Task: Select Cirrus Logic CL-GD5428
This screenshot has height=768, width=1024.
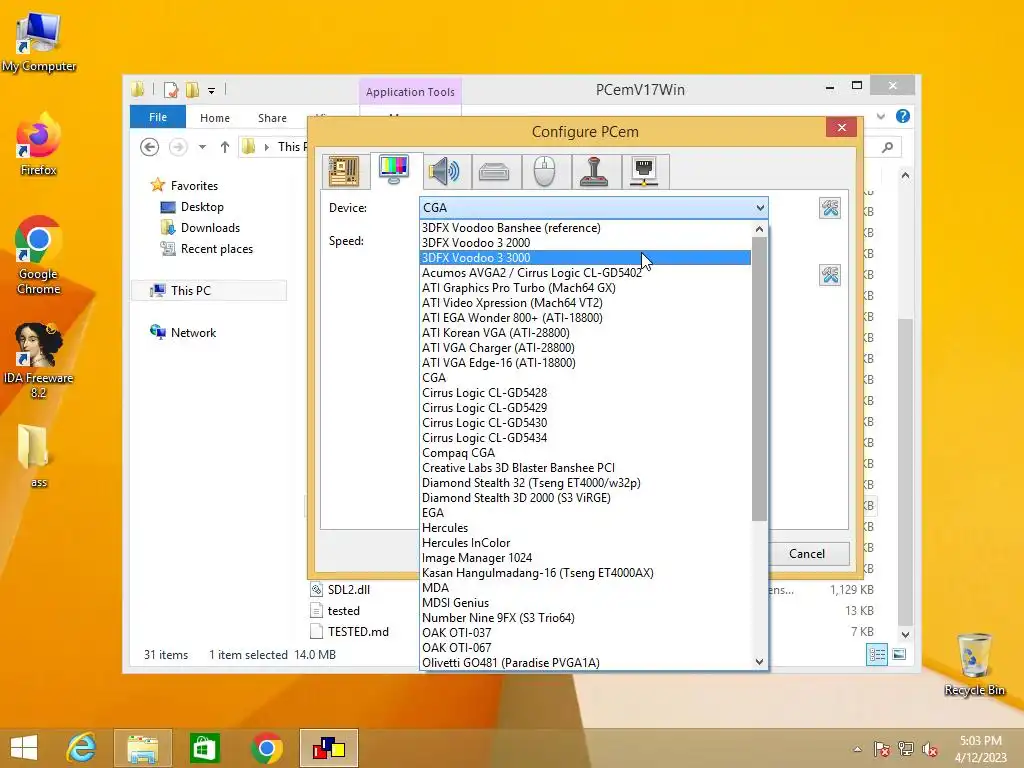Action: (585, 393)
